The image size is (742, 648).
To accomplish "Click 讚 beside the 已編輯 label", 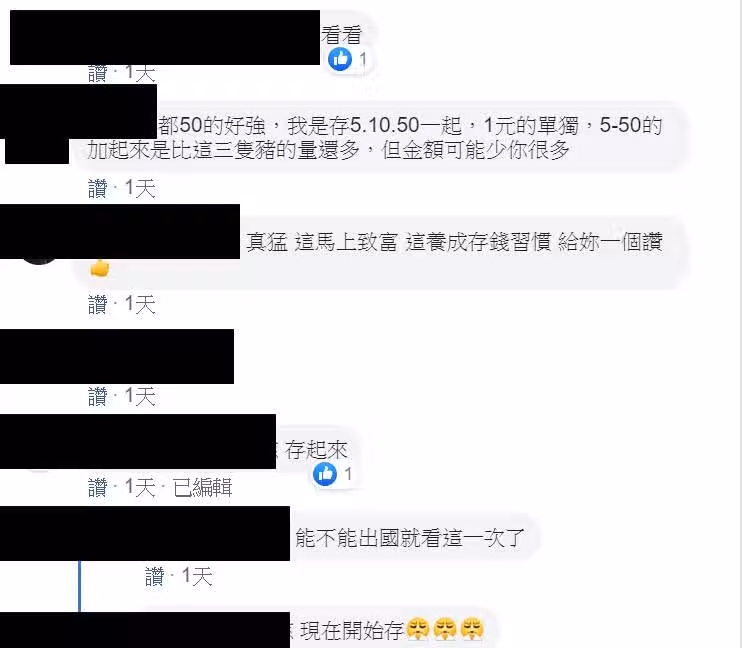I will (98, 488).
